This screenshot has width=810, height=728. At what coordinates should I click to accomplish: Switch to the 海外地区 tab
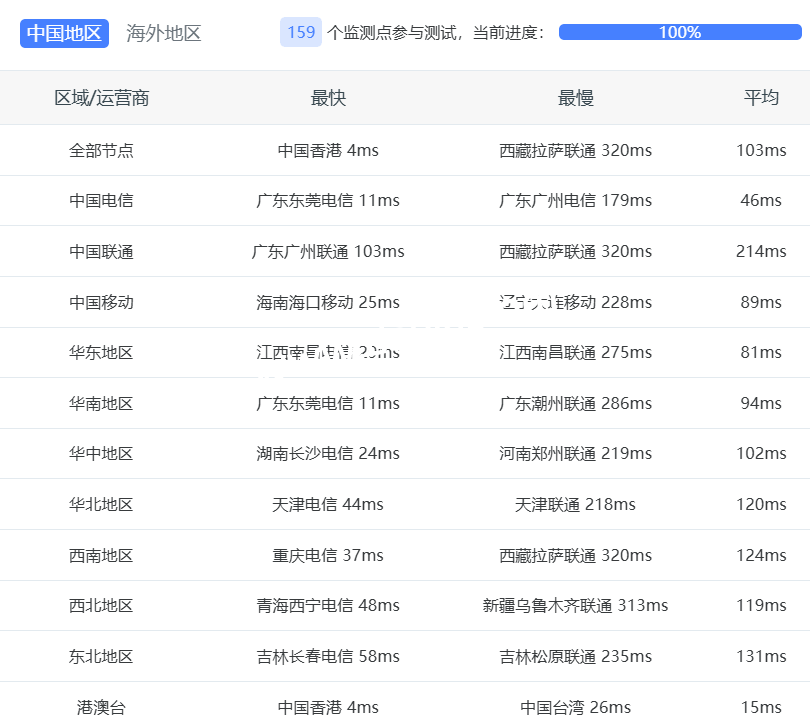164,33
